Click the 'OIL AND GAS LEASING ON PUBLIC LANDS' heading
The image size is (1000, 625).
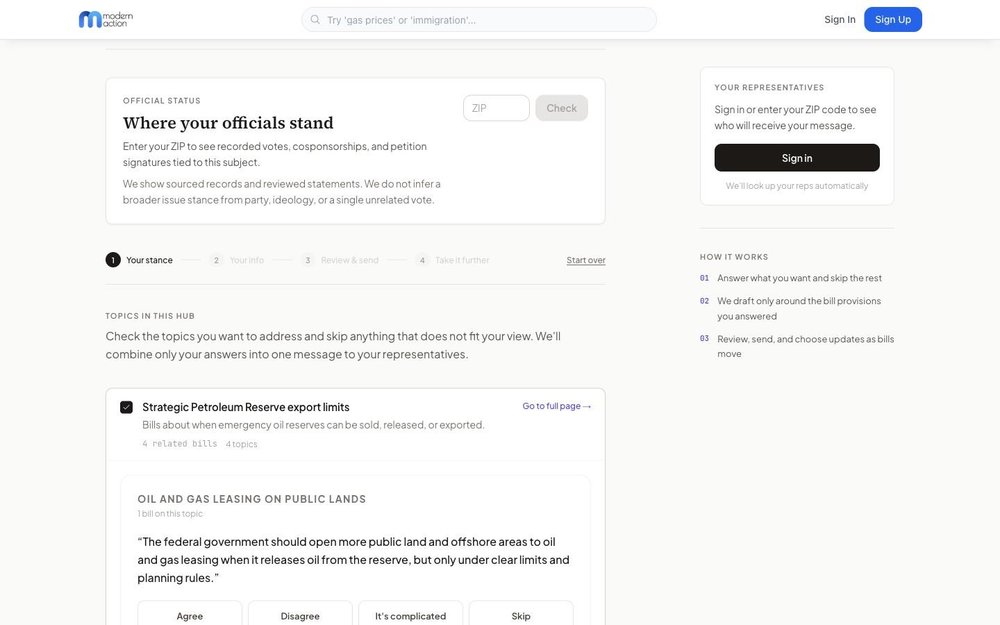coord(251,499)
